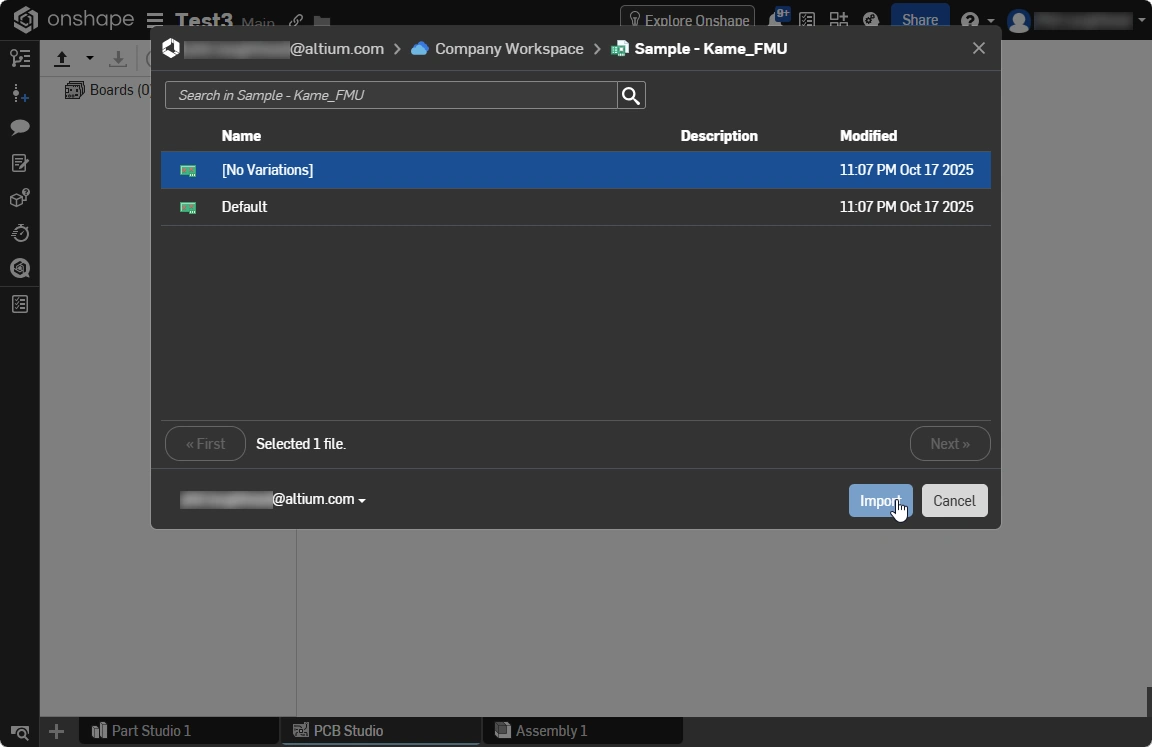Open the user account dropdown arrow
1152x747 pixels.
pos(1142,21)
